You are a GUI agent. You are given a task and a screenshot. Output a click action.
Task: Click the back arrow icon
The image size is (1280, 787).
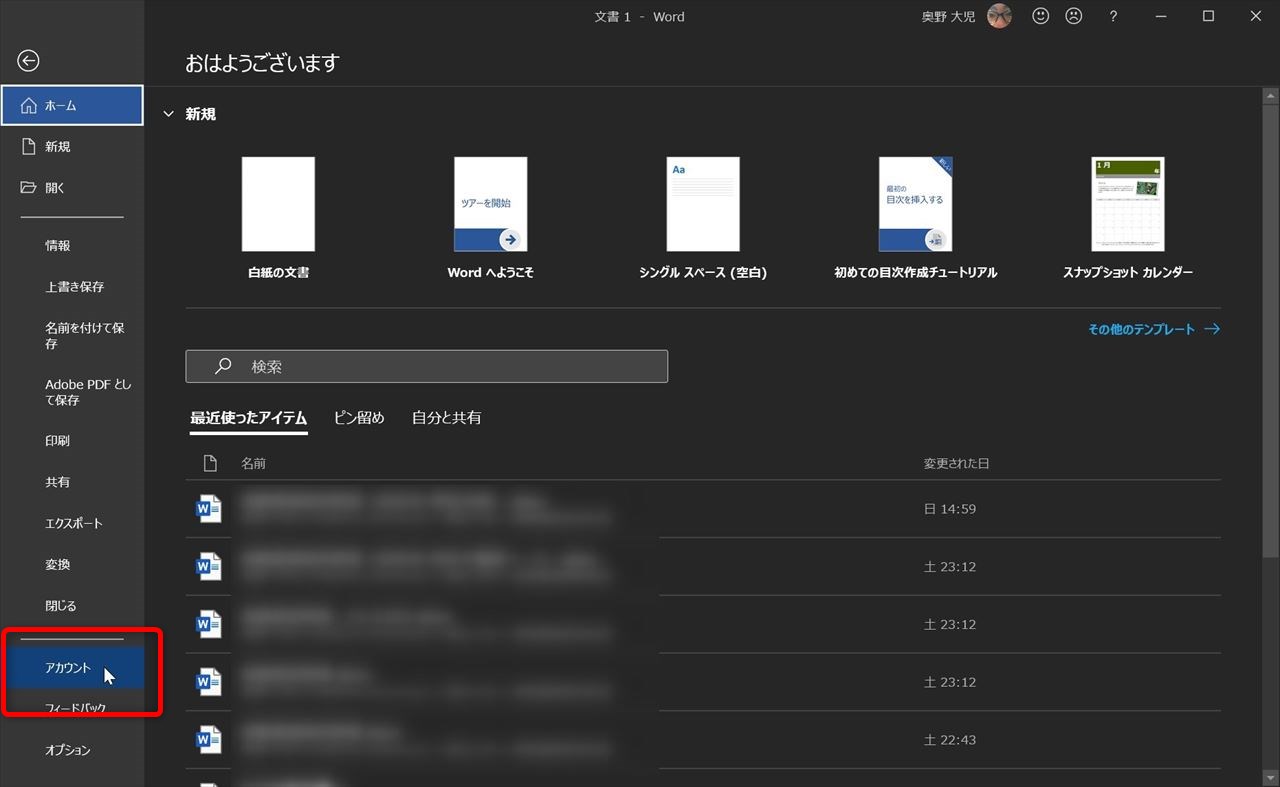click(28, 61)
